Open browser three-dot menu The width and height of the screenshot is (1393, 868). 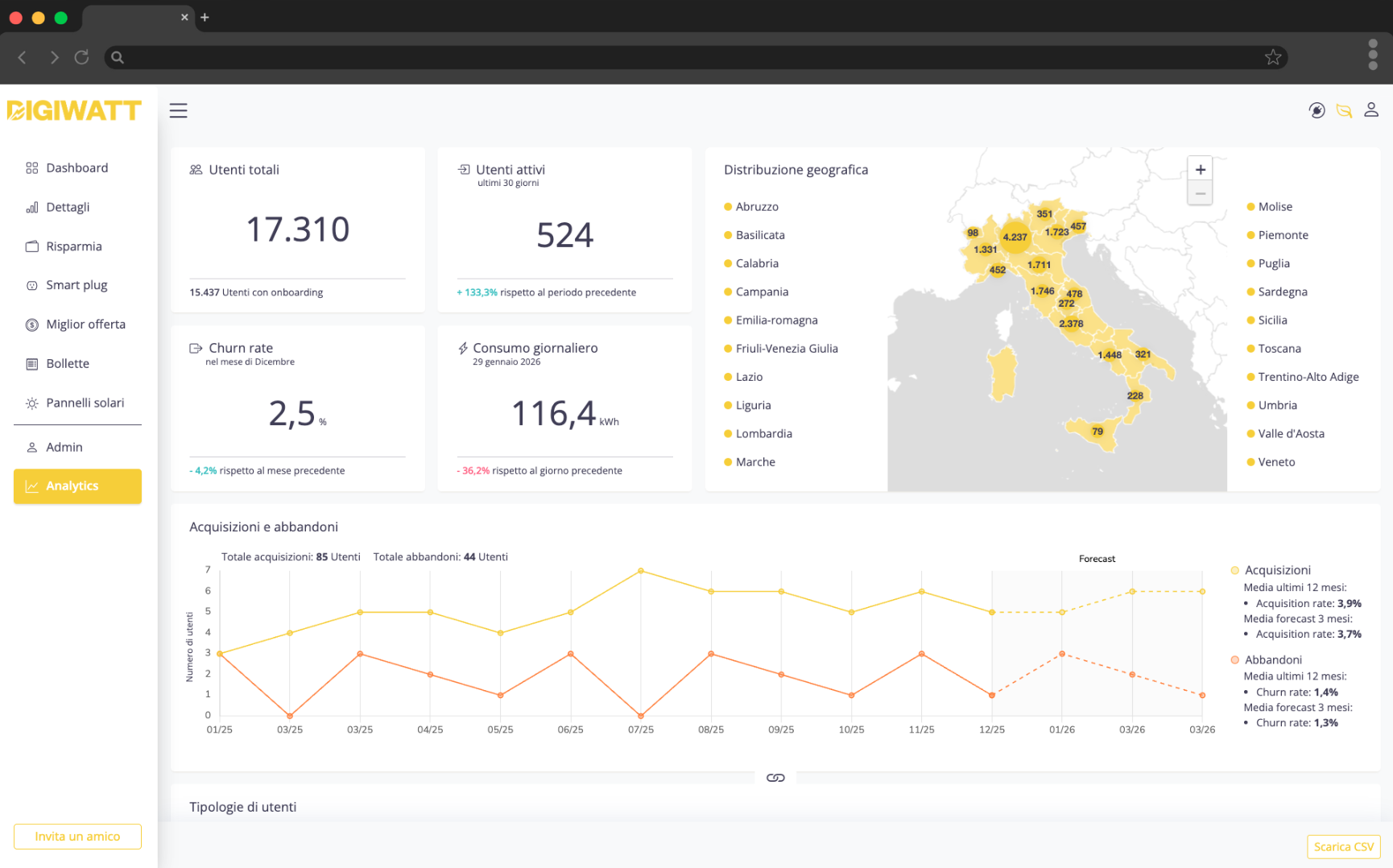1372,55
